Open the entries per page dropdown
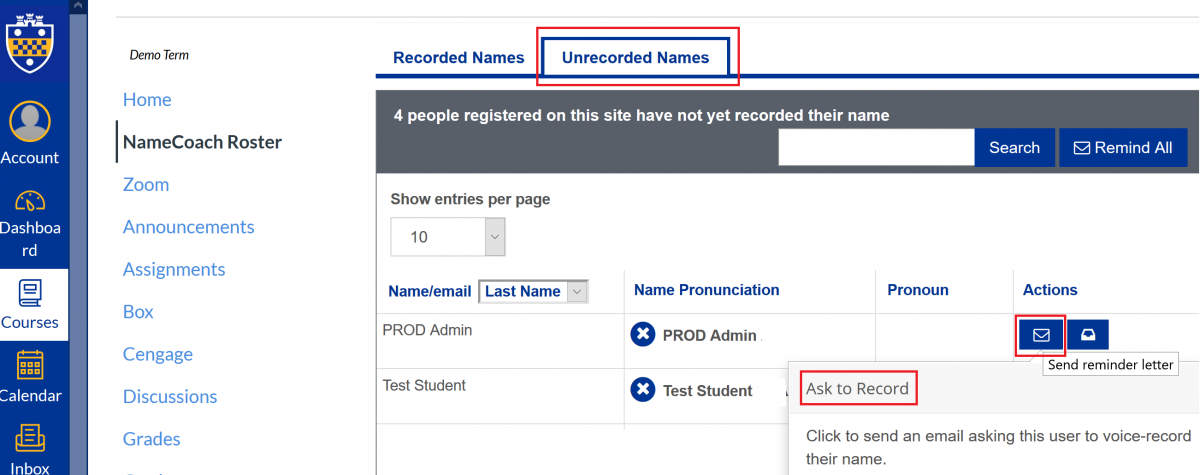The width and height of the screenshot is (1200, 475). [x=448, y=237]
